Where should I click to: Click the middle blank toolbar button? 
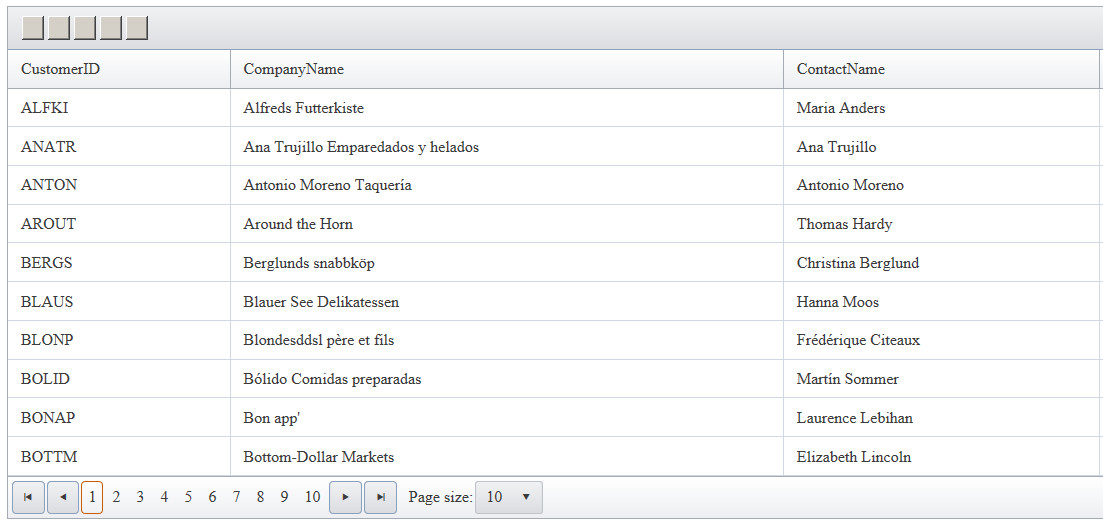85,28
